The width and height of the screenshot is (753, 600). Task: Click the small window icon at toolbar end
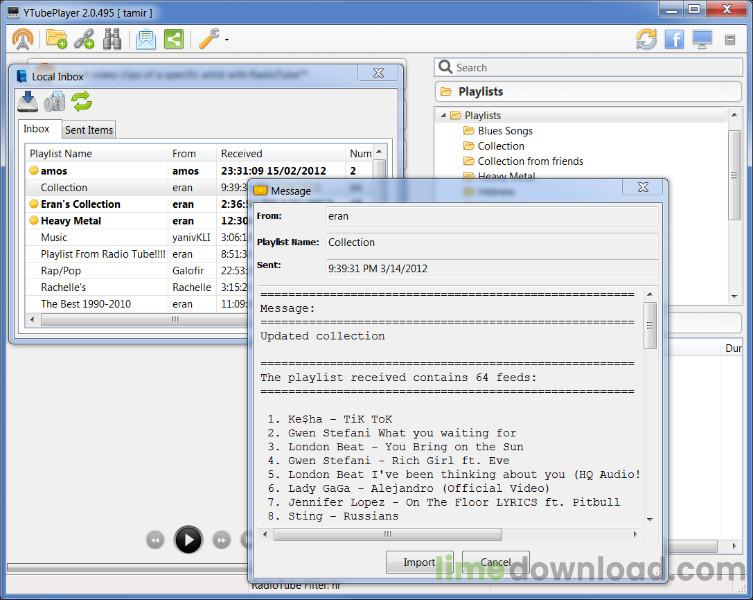[730, 40]
